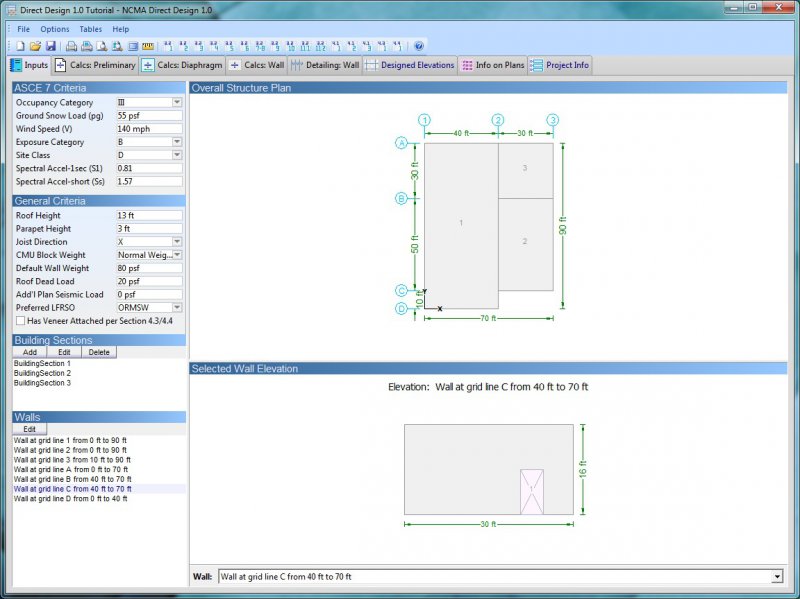Open the Occupancy Category dropdown
Image resolution: width=800 pixels, height=599 pixels.
[177, 103]
